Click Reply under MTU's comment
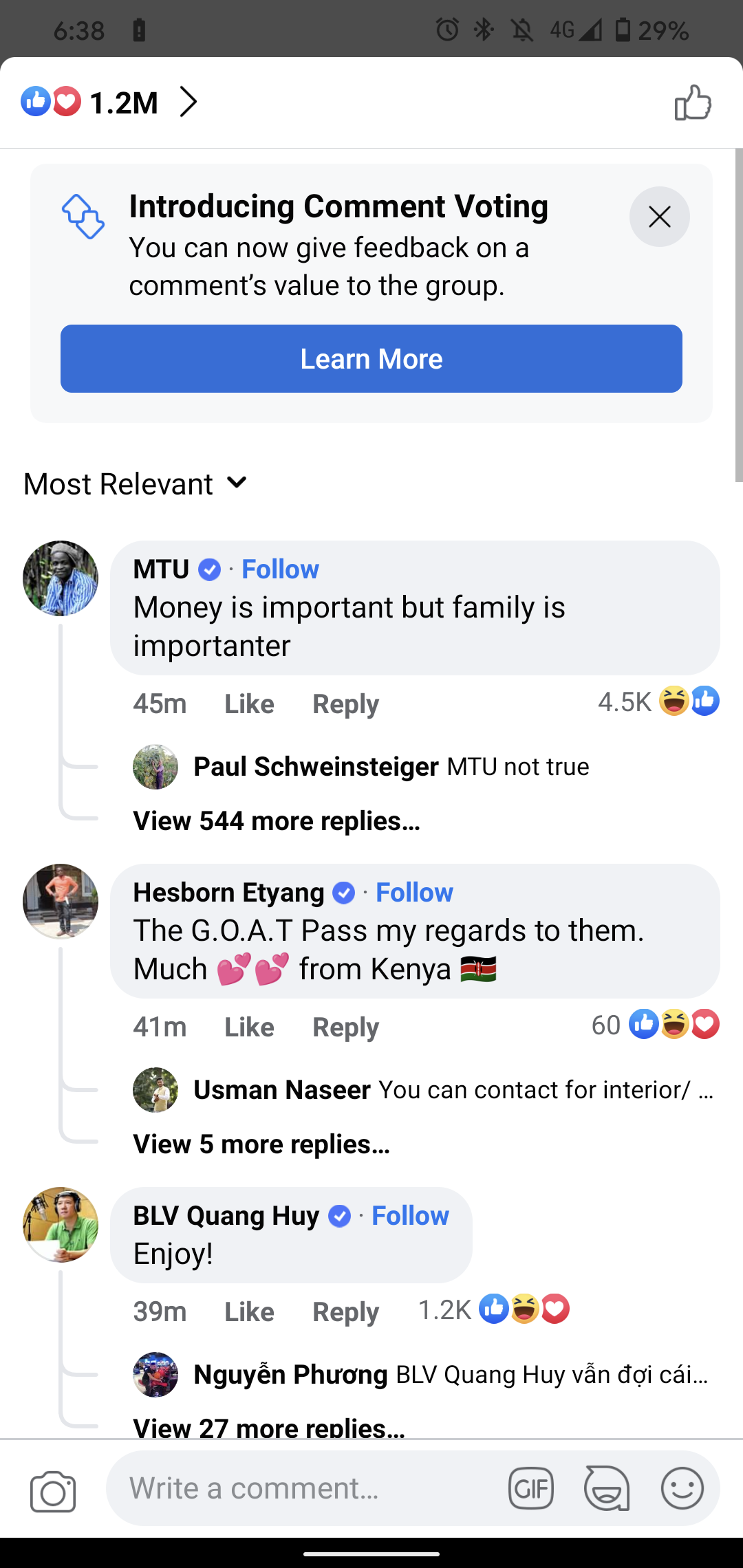 pyautogui.click(x=345, y=704)
